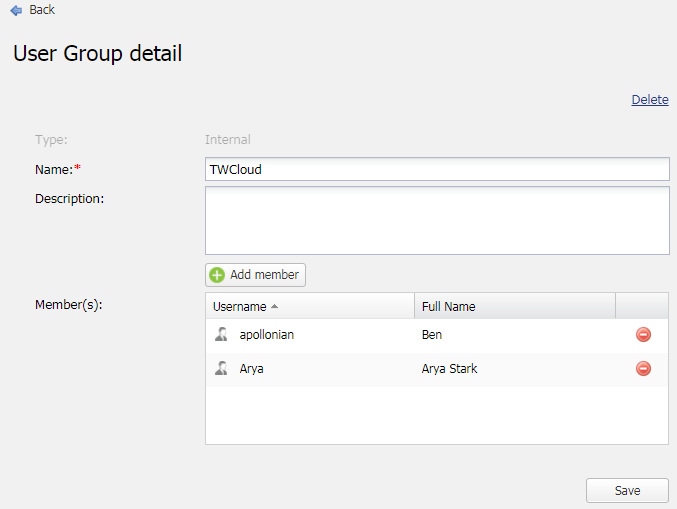677x509 pixels.
Task: Click the Arya Stark full name cell
Action: pyautogui.click(x=450, y=369)
